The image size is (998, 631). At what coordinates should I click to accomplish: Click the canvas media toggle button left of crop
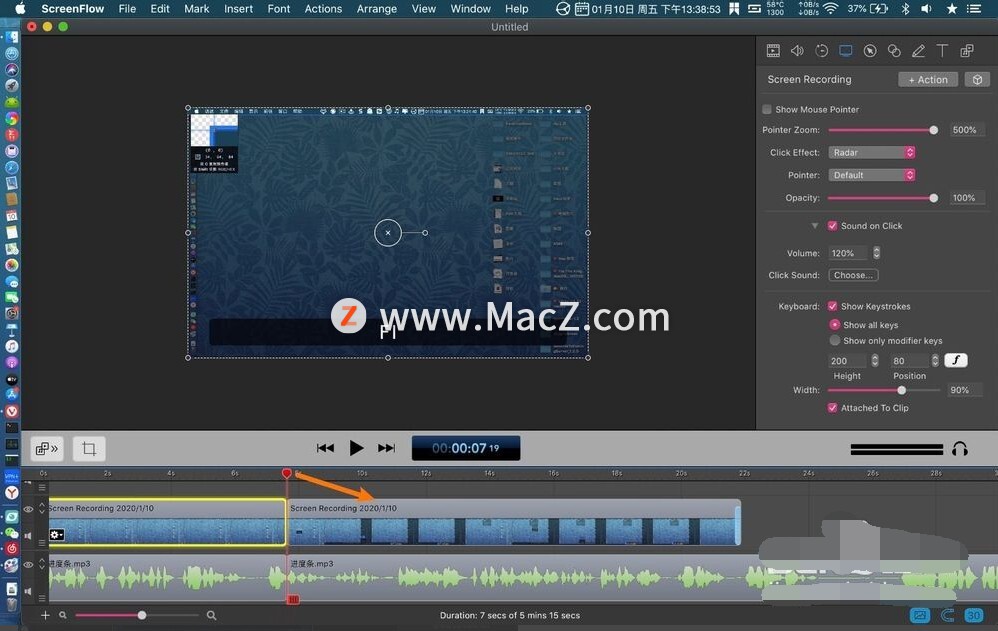coord(46,449)
